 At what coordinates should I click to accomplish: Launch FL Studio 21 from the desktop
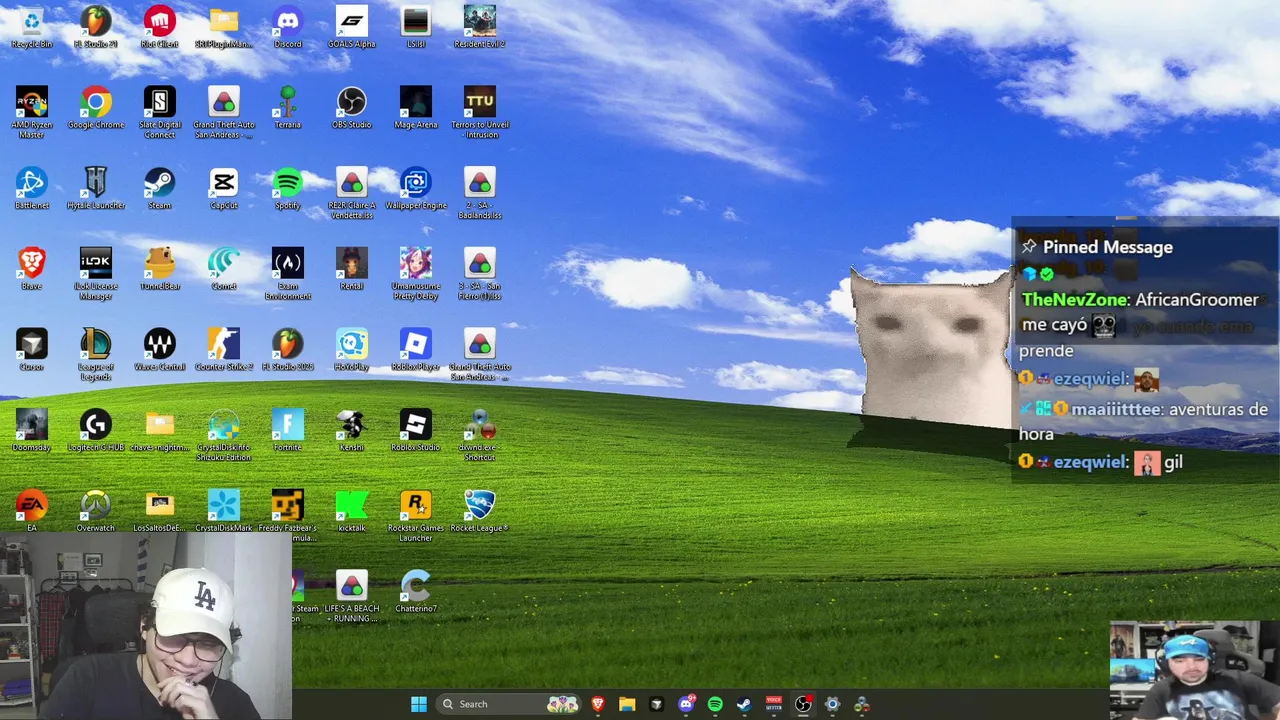[96, 26]
